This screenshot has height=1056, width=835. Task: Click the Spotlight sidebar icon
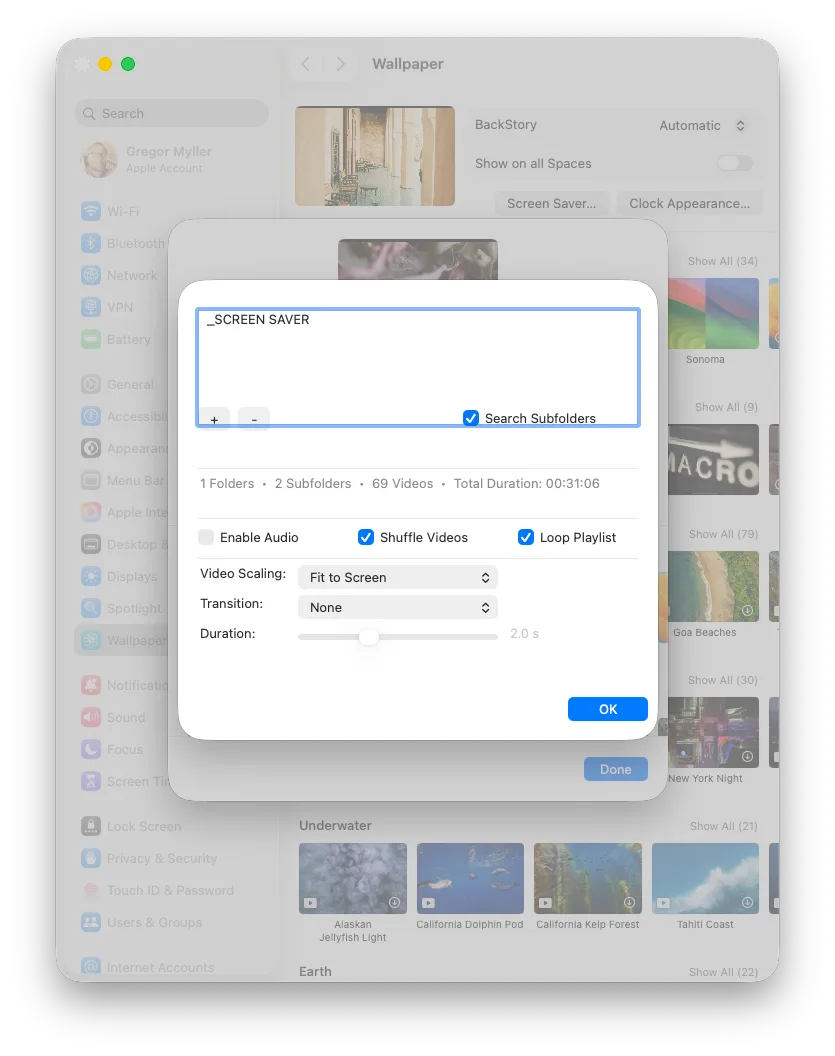click(x=91, y=608)
